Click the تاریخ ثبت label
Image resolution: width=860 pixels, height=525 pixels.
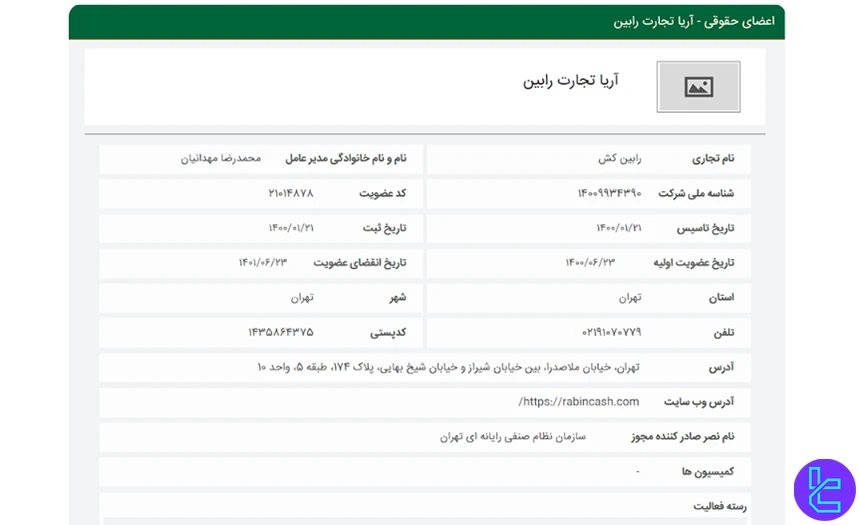click(384, 228)
